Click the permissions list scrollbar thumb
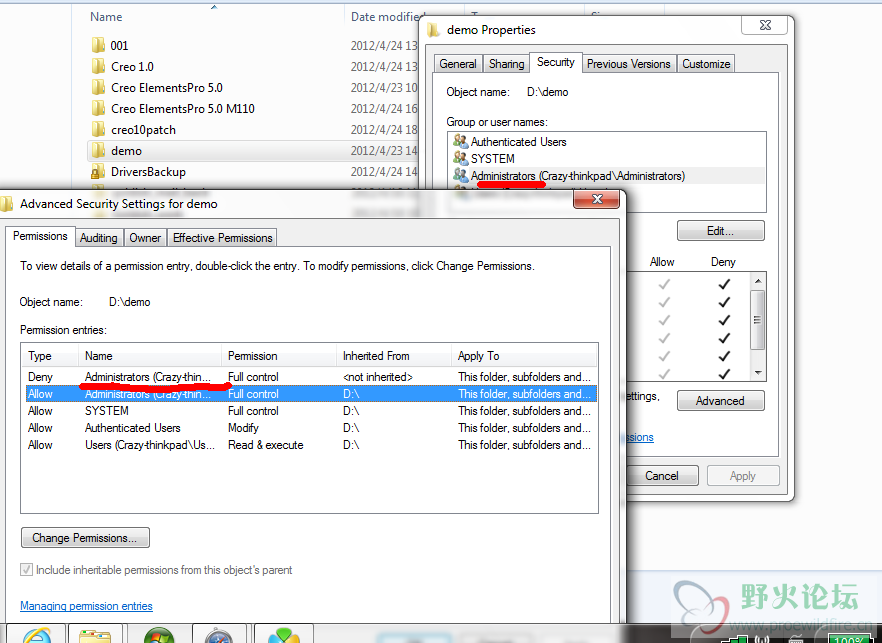 point(758,320)
